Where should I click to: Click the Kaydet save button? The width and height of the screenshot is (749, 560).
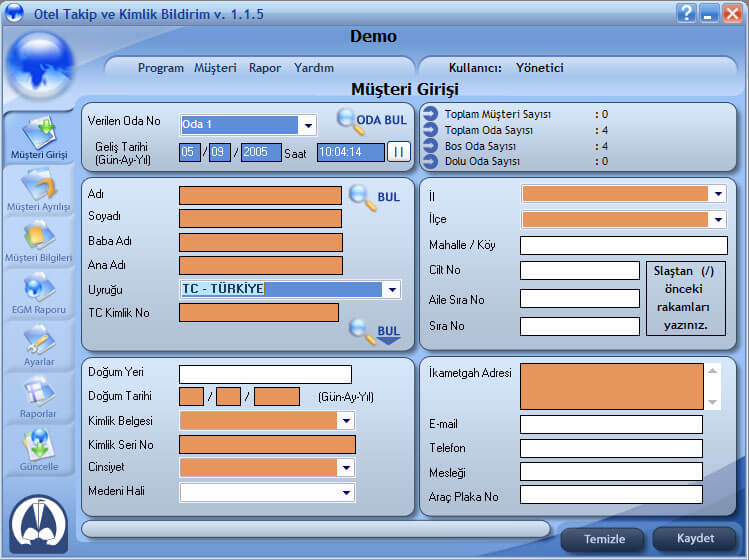click(x=695, y=539)
